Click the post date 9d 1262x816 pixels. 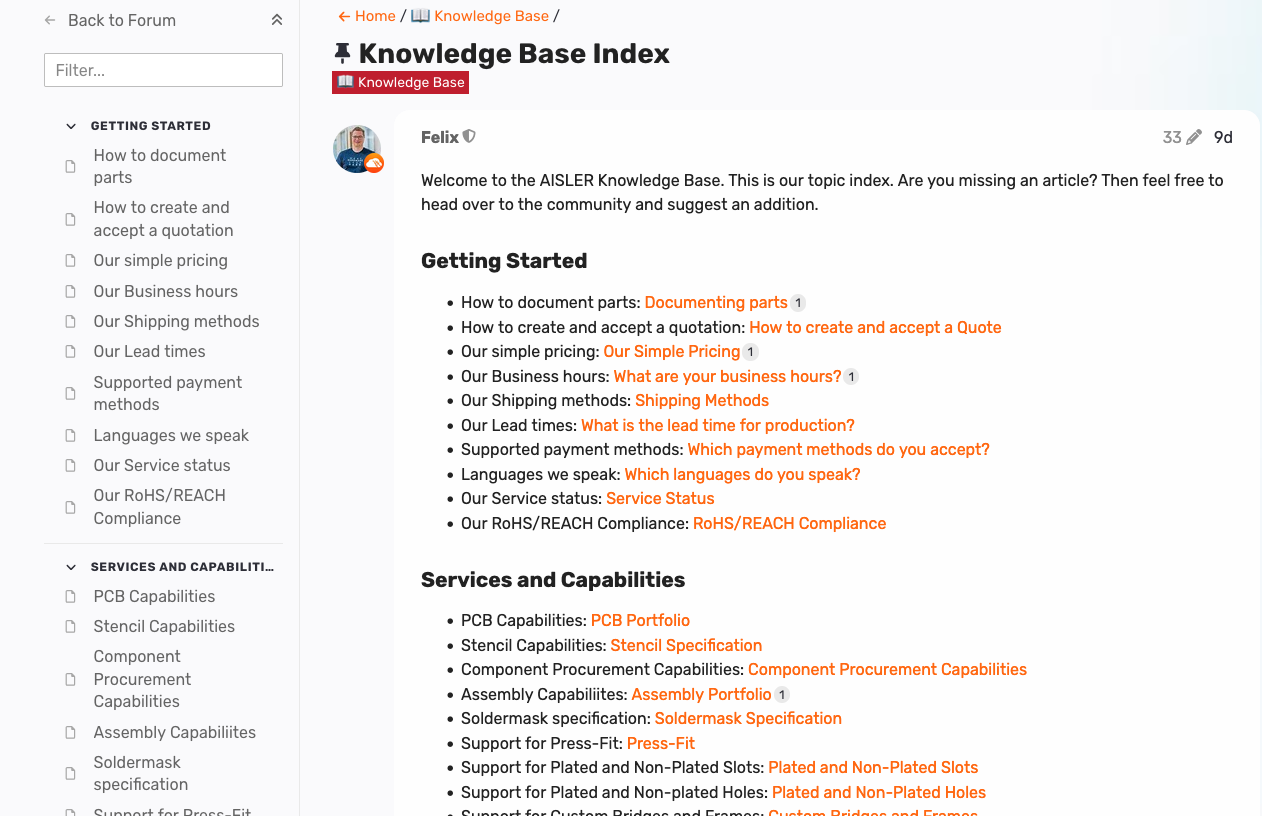tap(1223, 138)
